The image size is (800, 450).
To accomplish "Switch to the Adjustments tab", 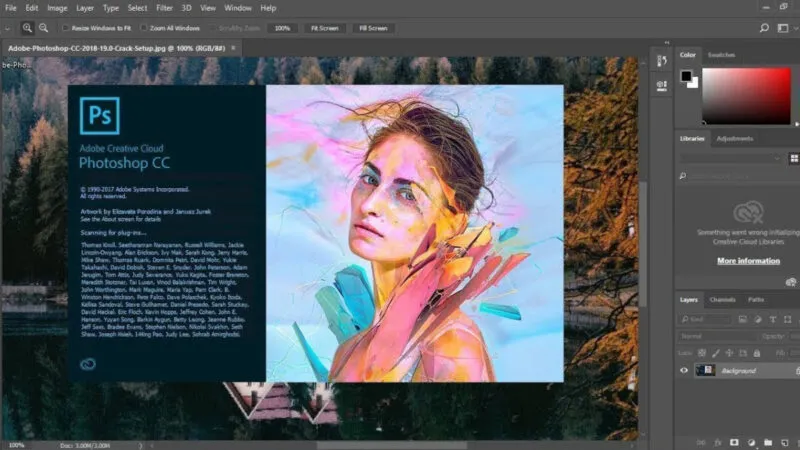I will pyautogui.click(x=735, y=138).
